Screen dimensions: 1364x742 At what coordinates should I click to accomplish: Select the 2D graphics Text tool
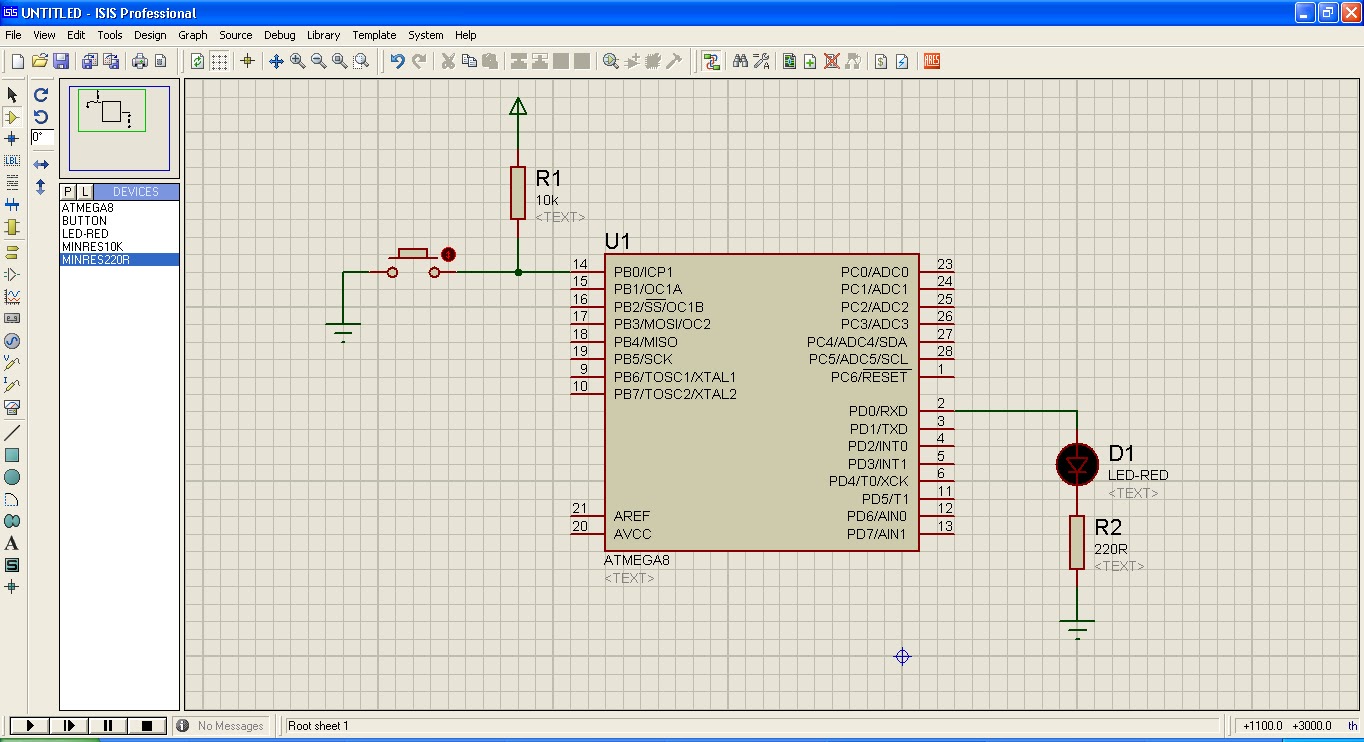click(x=12, y=544)
